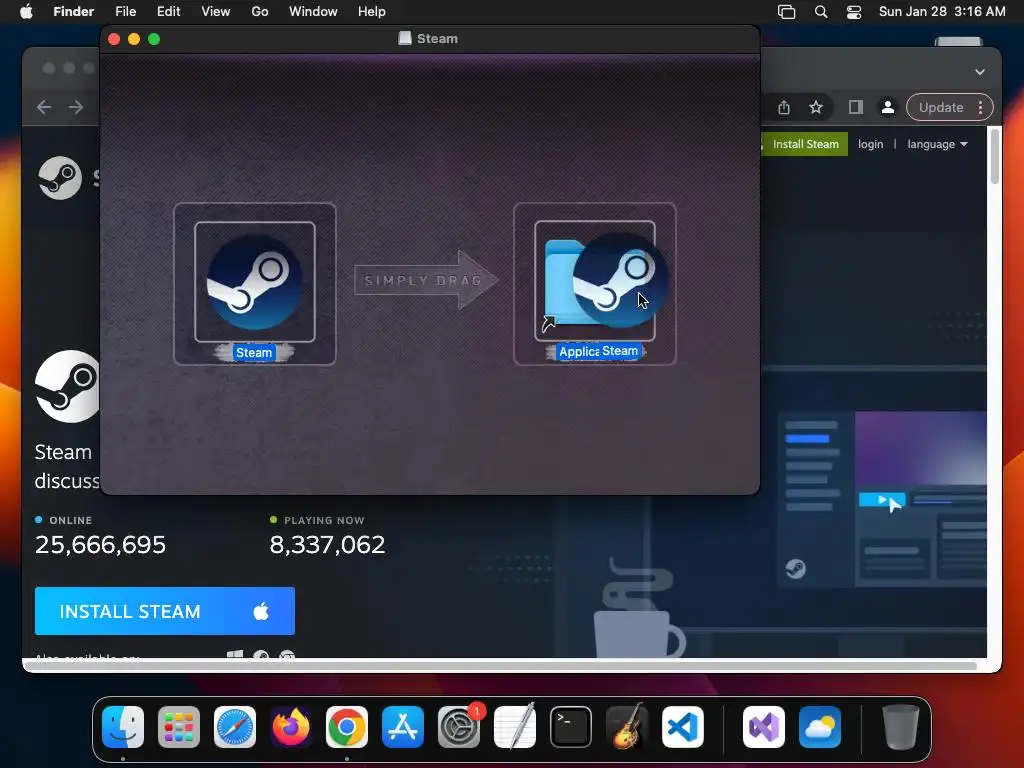Open Stage Manager icon in menu bar
Image resolution: width=1024 pixels, height=768 pixels.
point(786,12)
